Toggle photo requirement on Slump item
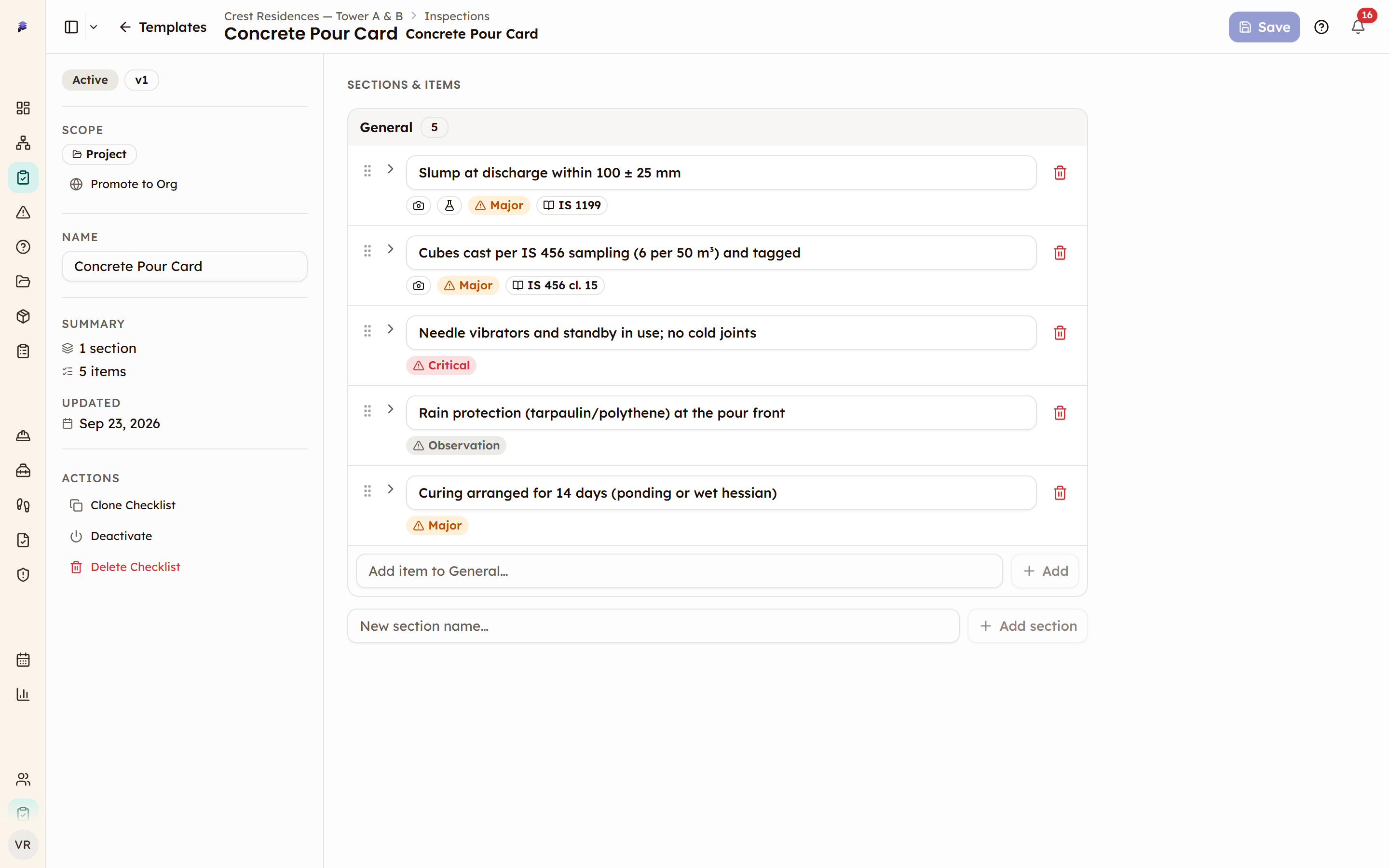 click(x=419, y=205)
